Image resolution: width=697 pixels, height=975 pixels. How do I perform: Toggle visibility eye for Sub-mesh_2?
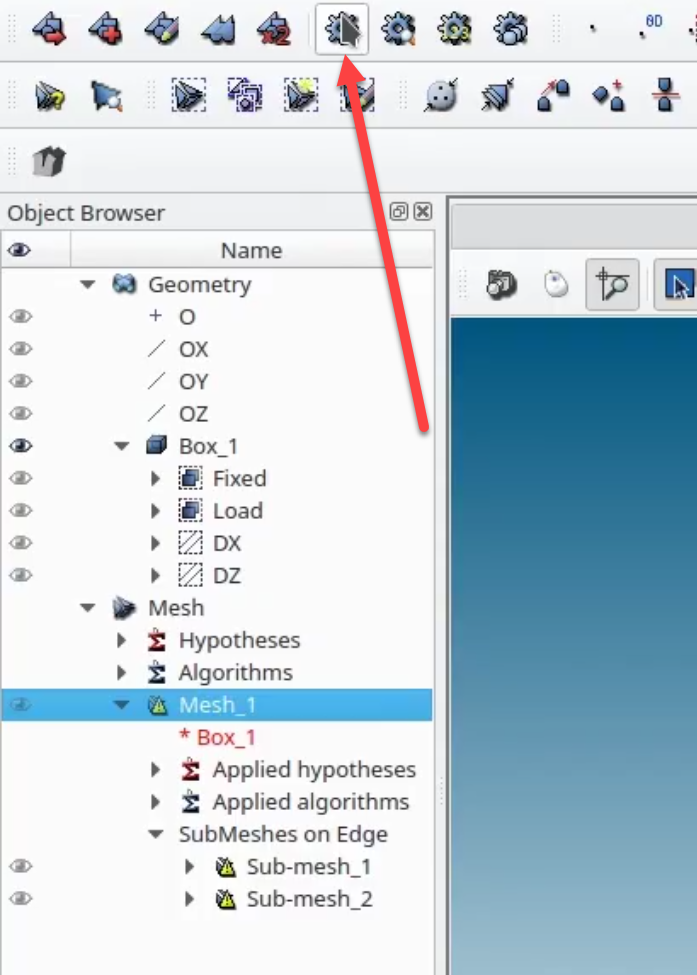click(x=21, y=899)
